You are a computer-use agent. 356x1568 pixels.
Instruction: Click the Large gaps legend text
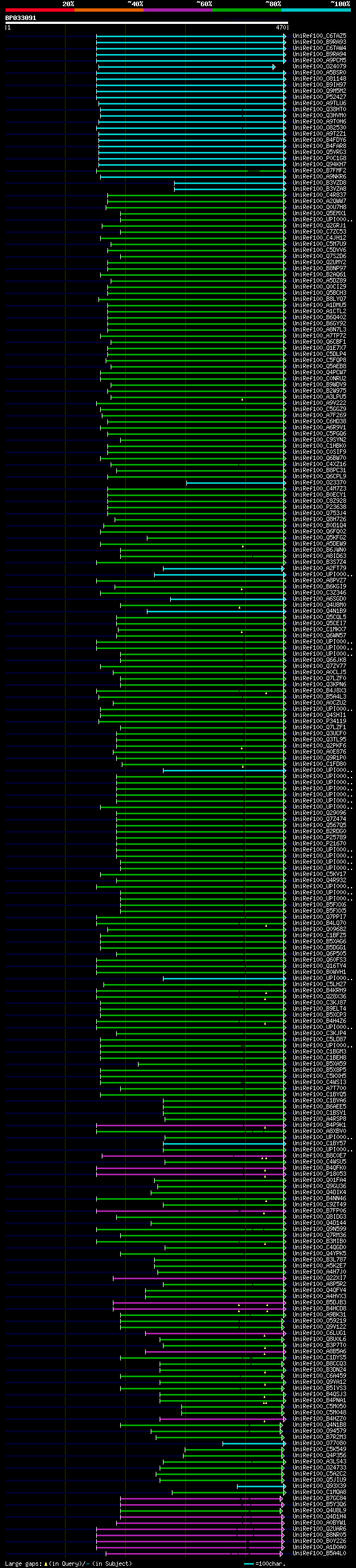68,1563
